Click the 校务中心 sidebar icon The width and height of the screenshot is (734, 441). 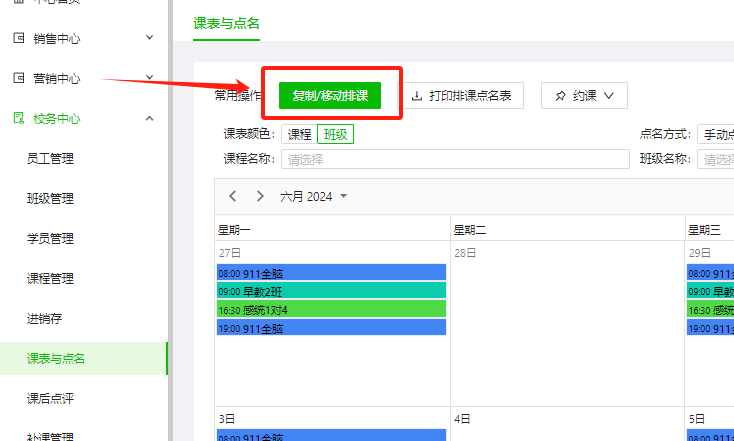click(x=18, y=119)
